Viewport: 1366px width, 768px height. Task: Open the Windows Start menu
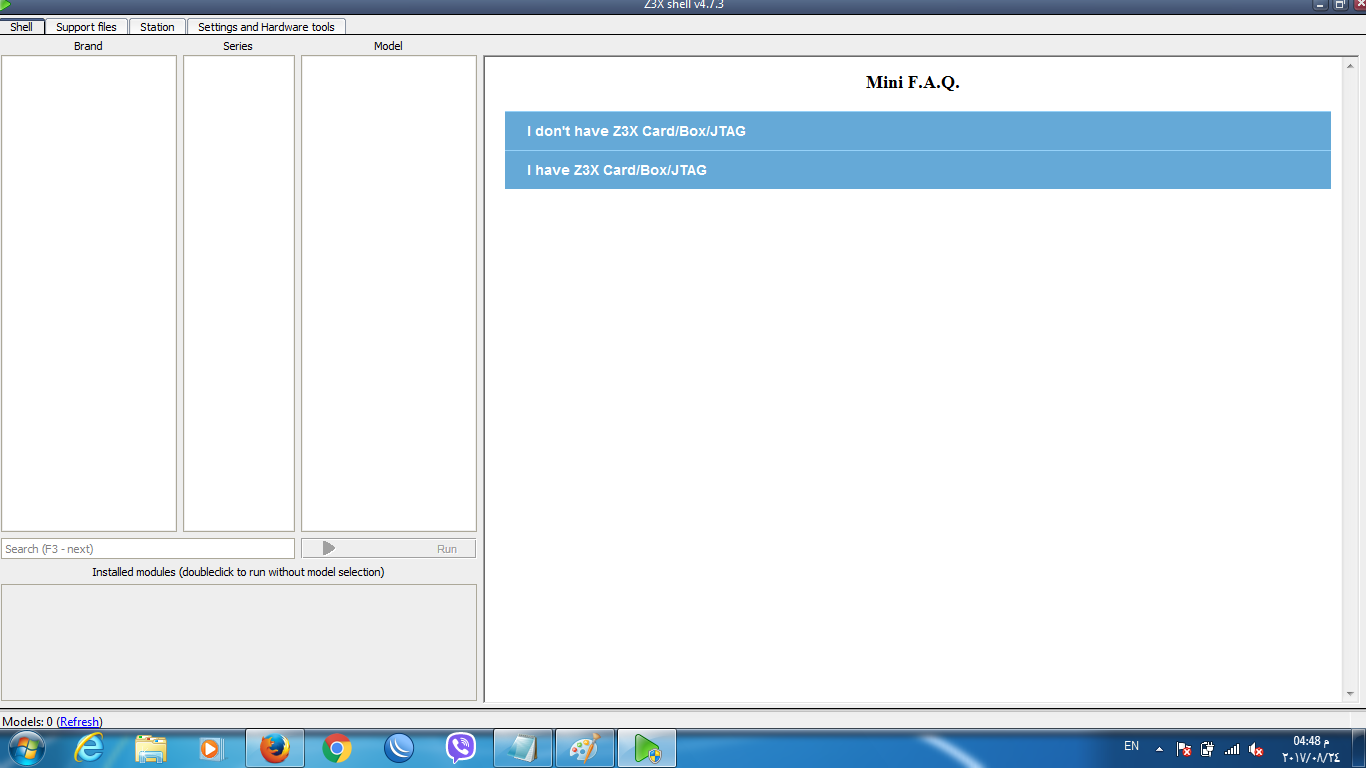26,748
